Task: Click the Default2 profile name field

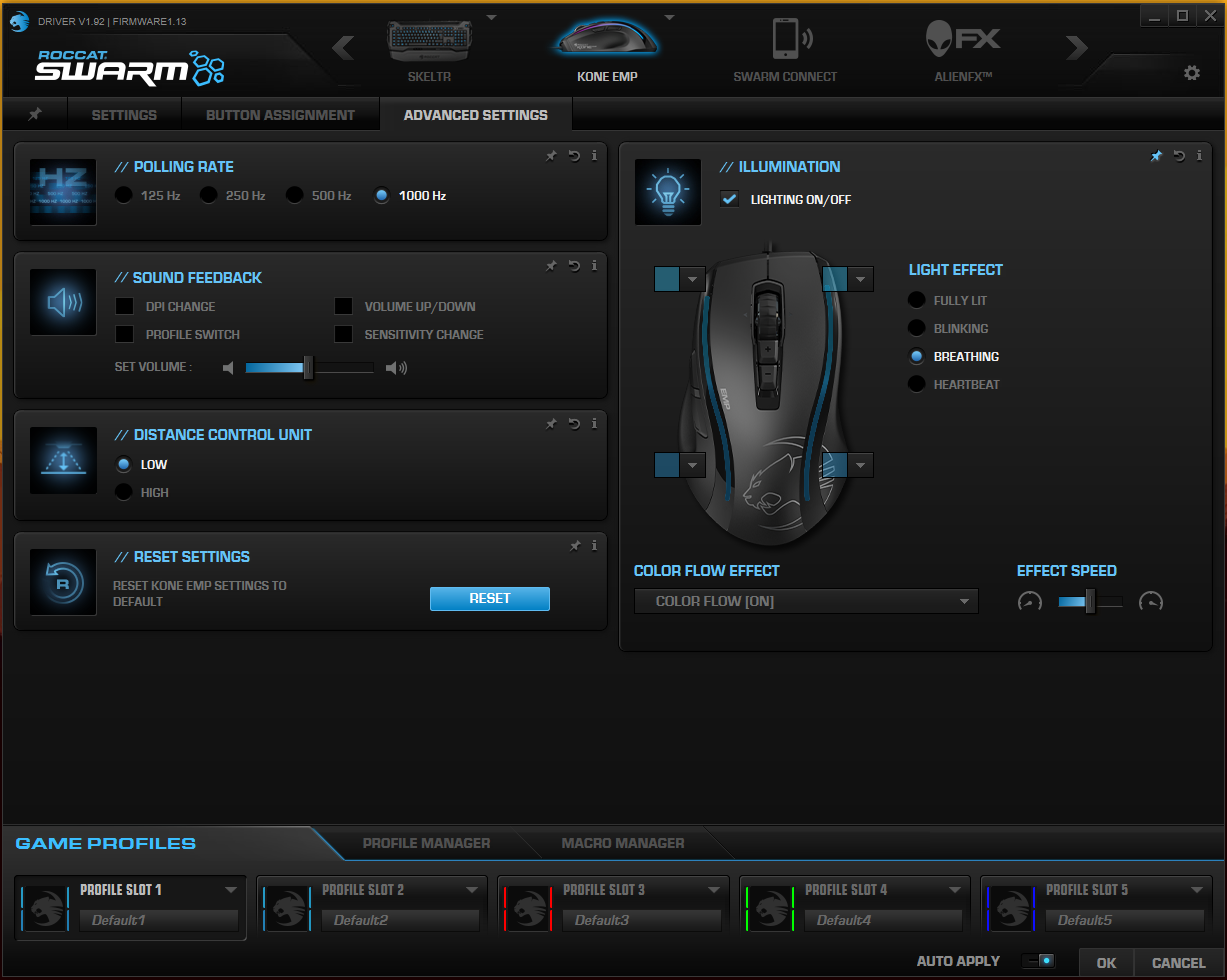Action: (x=400, y=920)
